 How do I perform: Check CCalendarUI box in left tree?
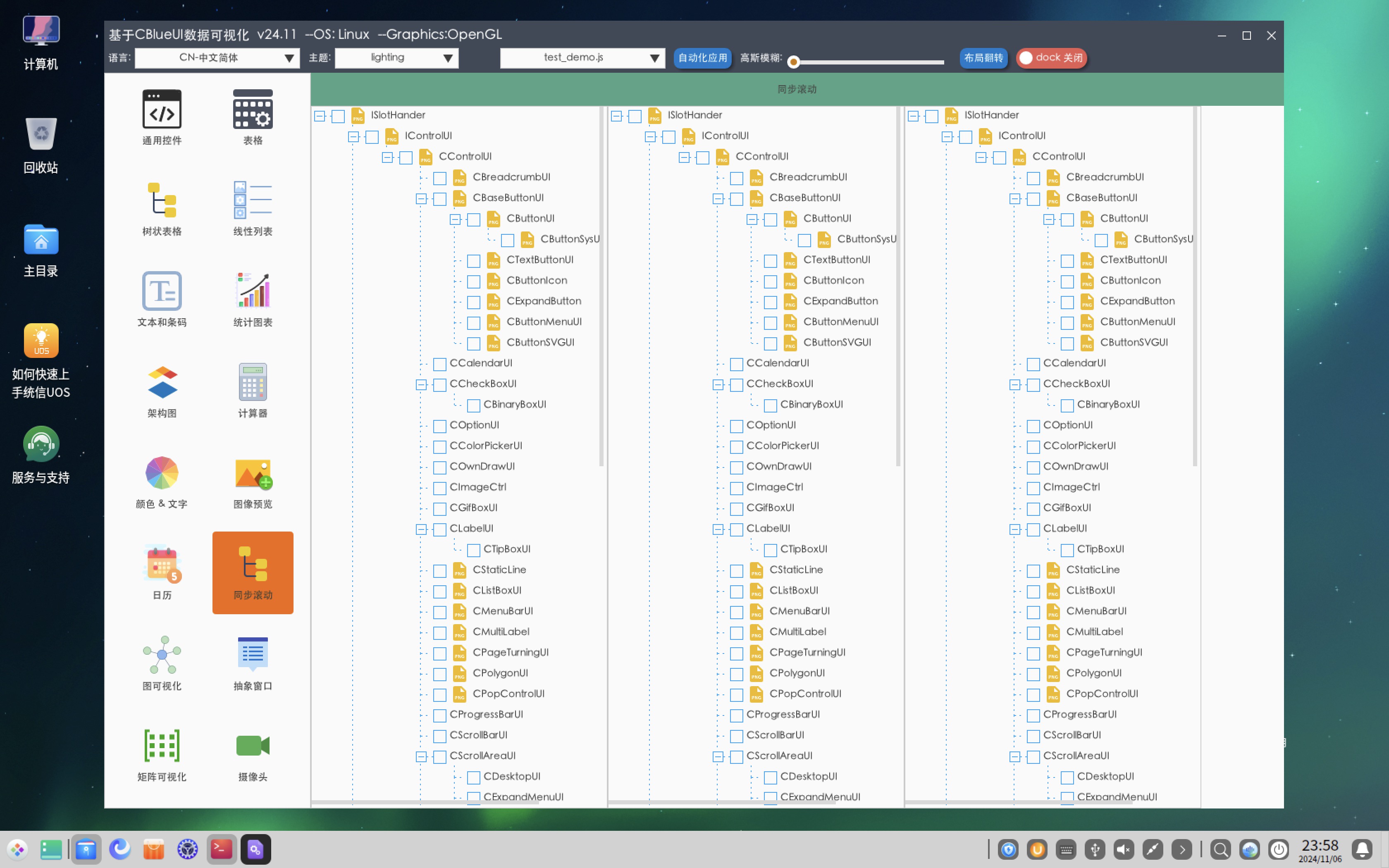(440, 364)
